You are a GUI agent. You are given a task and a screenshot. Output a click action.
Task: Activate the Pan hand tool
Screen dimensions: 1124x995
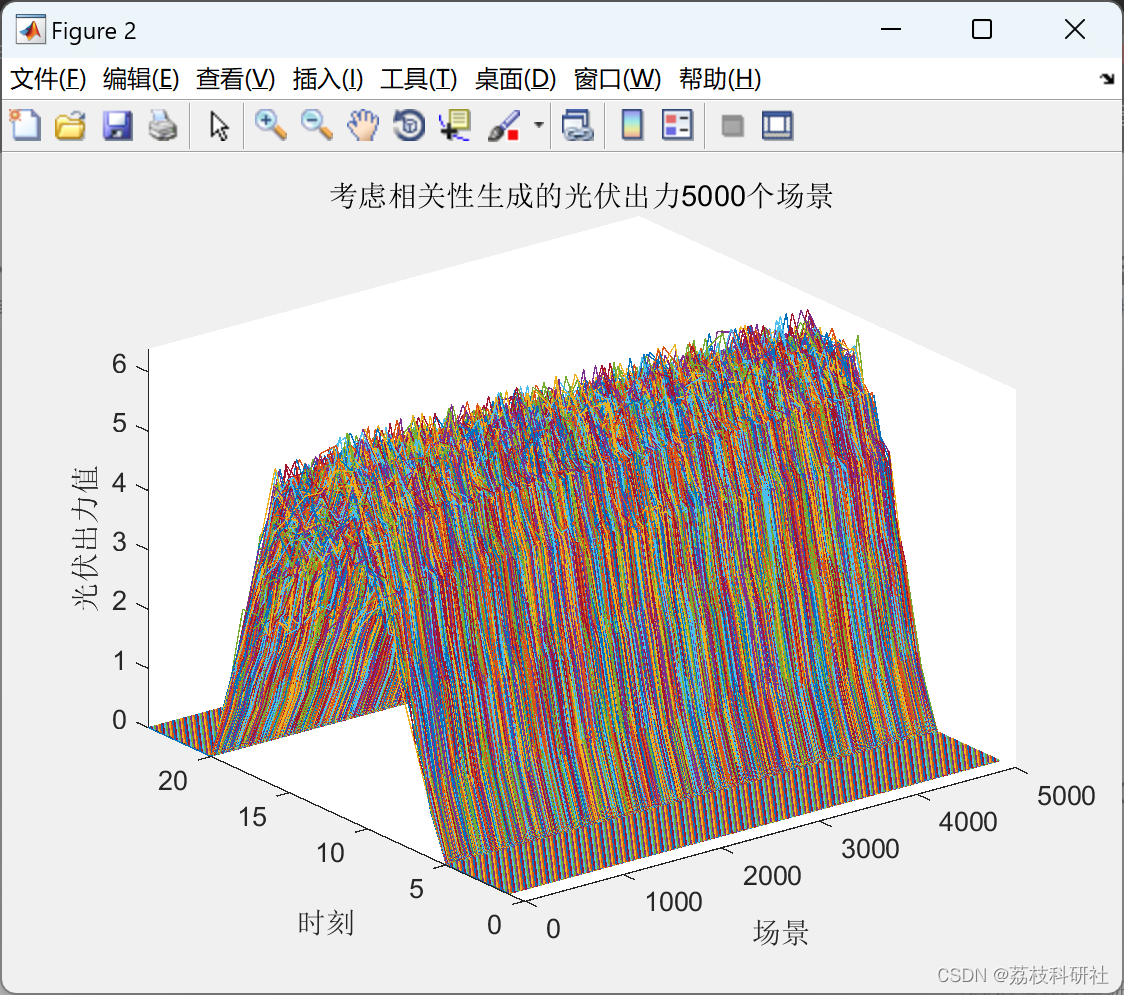(x=363, y=125)
